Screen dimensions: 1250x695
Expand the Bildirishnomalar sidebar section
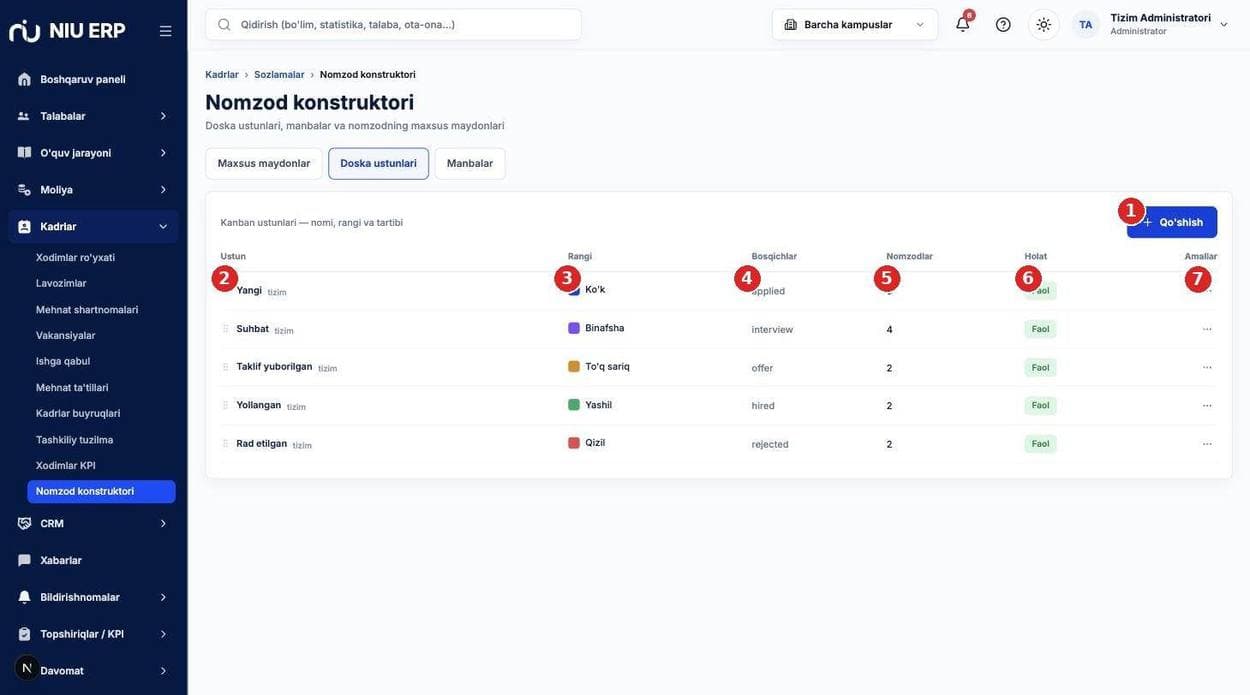(x=93, y=597)
